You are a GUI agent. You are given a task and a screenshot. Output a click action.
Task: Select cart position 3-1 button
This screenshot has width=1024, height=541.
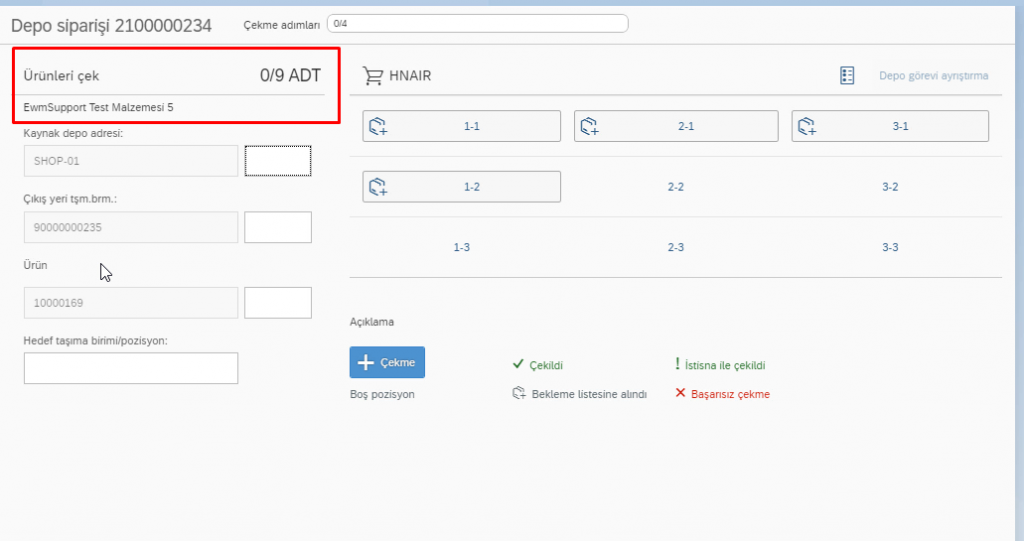coord(890,126)
